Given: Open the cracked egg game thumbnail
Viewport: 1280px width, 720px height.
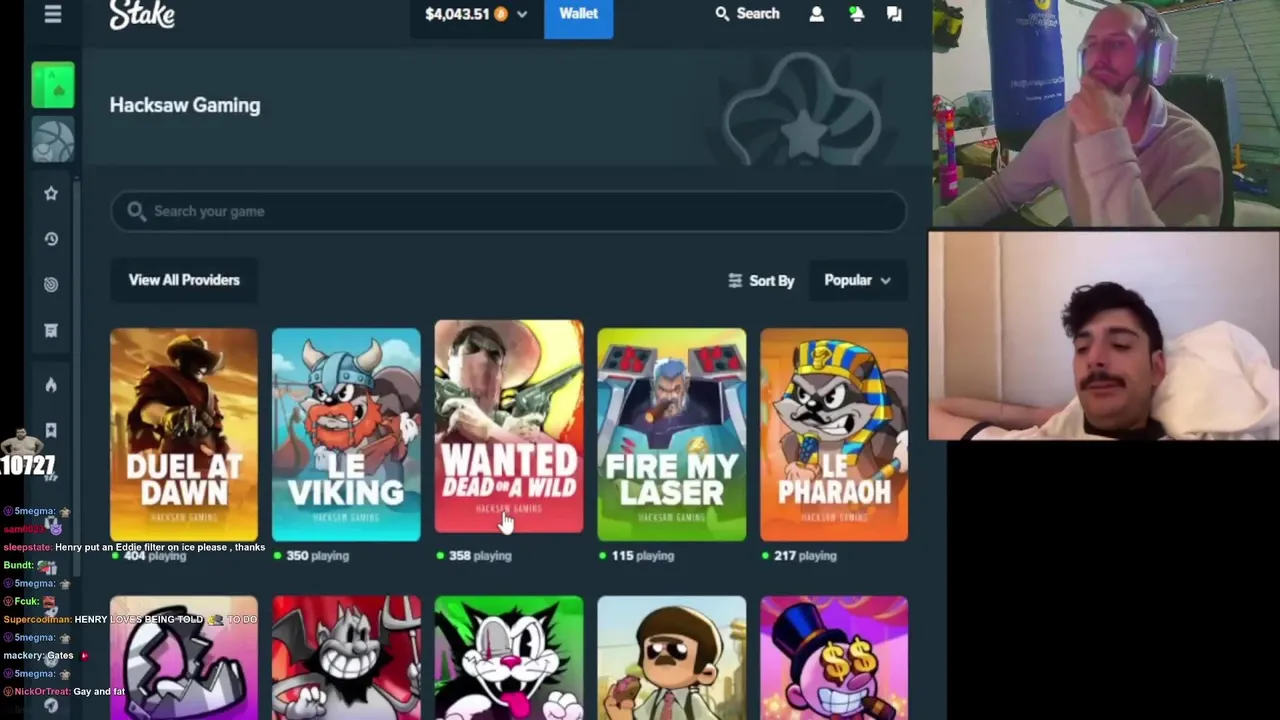Looking at the screenshot, I should pos(183,658).
